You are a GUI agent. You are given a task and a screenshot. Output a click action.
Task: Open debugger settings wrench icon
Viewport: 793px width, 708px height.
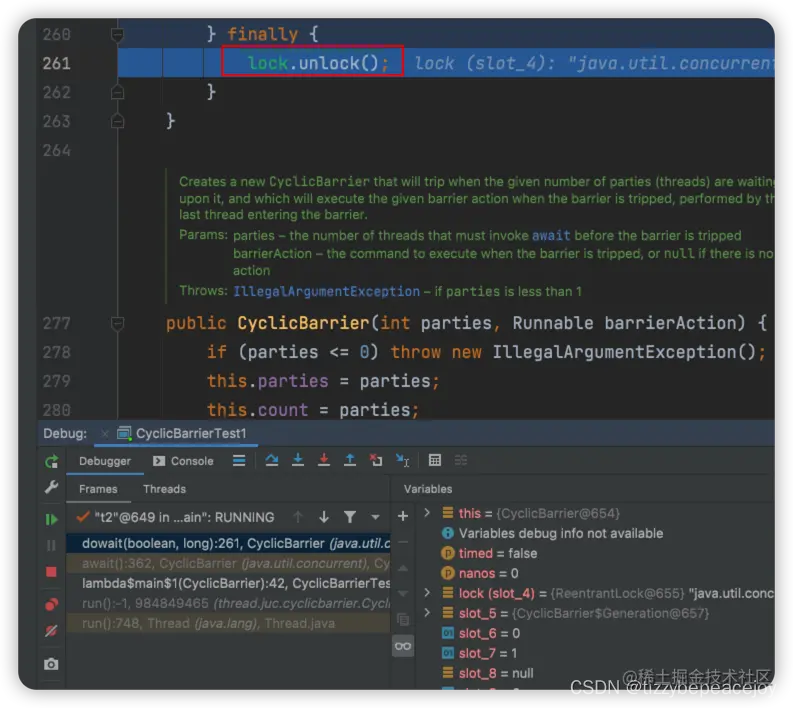(x=52, y=487)
